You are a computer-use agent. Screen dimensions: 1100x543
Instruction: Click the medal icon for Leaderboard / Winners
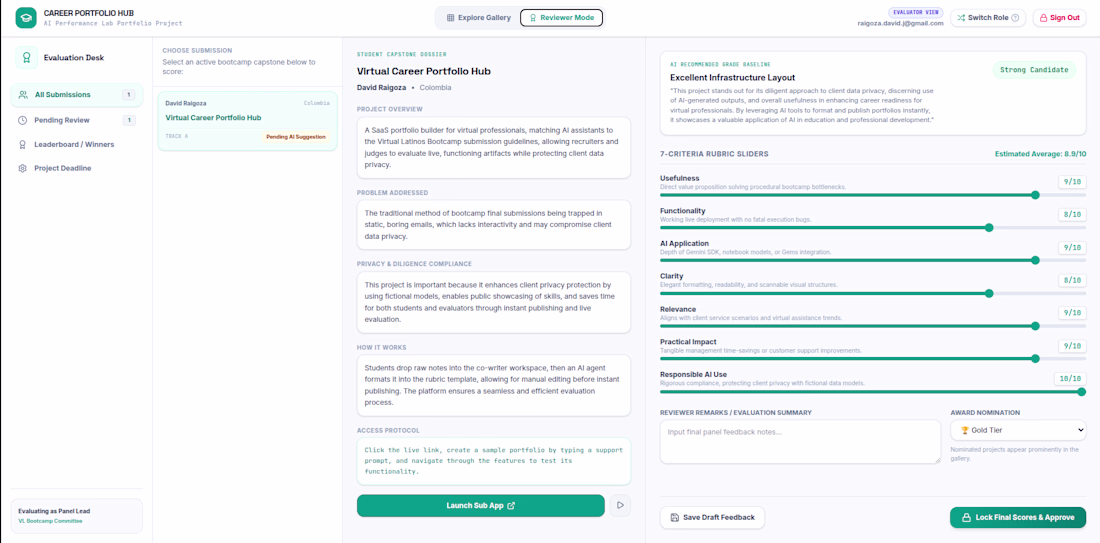23,145
